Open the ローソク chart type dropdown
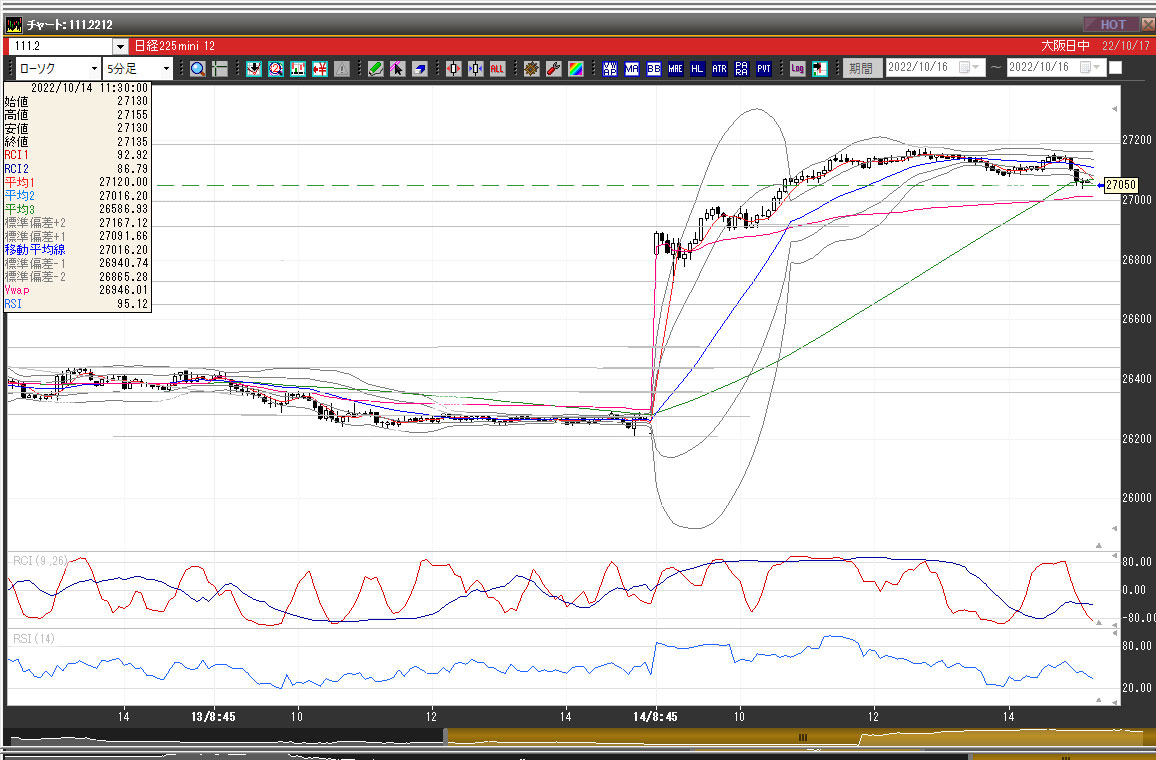The height and width of the screenshot is (760, 1156). 94,69
